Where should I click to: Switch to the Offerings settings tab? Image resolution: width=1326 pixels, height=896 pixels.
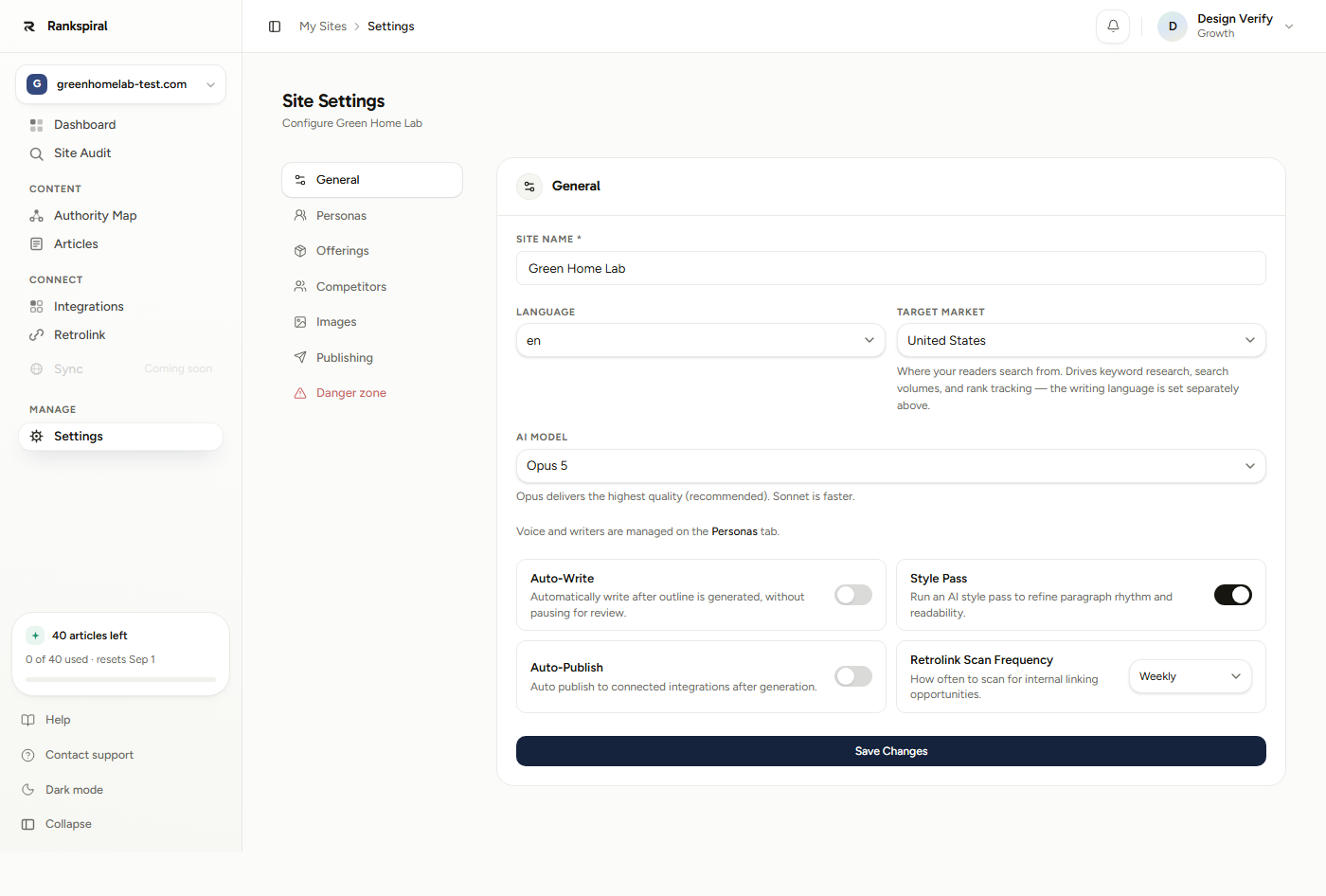372,251
